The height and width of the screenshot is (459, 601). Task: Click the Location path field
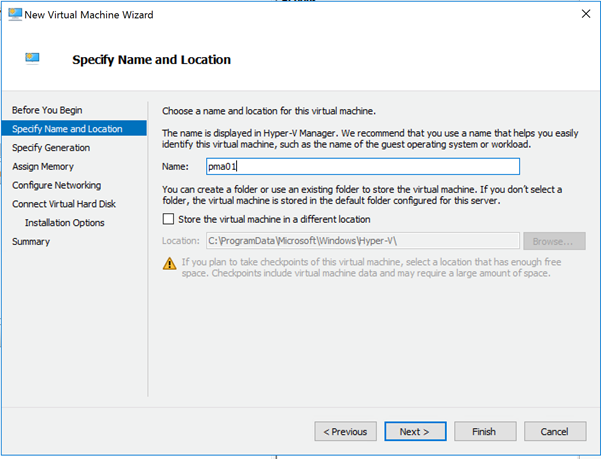363,241
